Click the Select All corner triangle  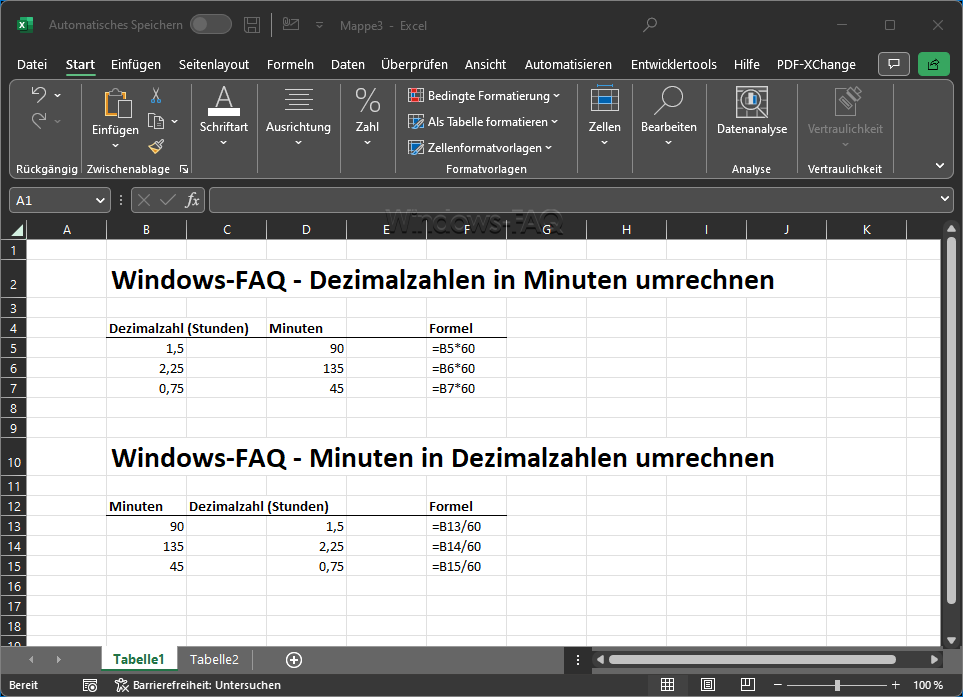click(17, 230)
